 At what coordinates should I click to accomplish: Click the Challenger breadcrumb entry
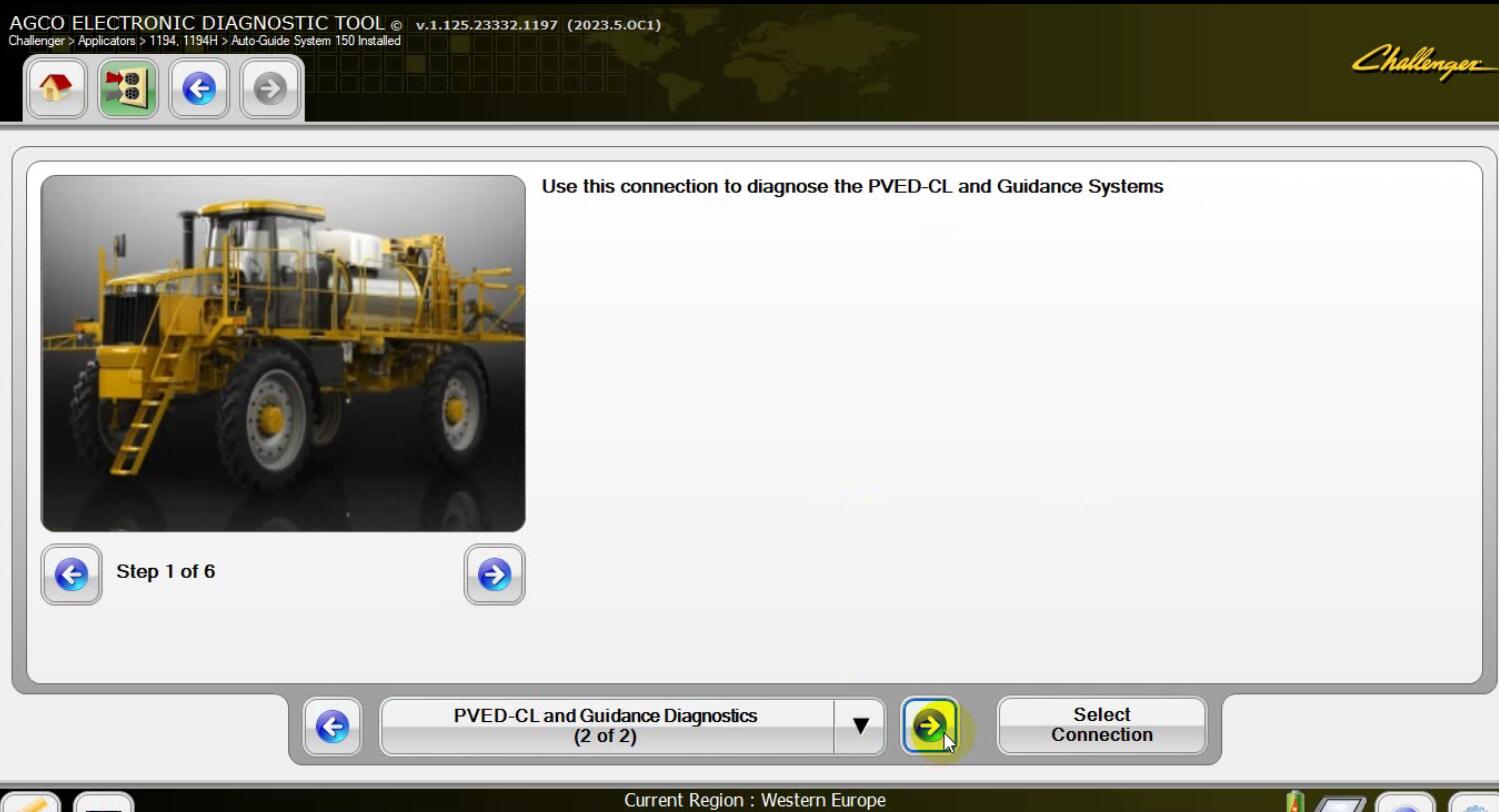pyautogui.click(x=37, y=41)
